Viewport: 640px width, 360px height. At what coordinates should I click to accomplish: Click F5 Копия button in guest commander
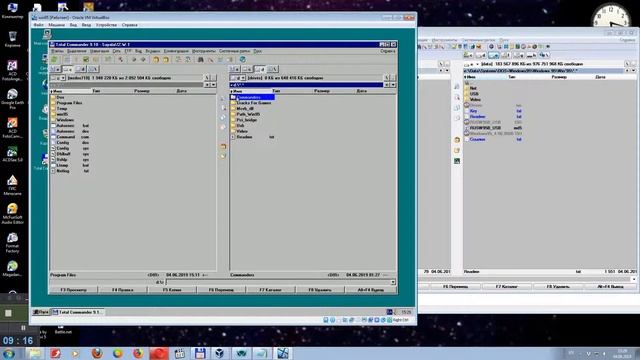(172, 290)
